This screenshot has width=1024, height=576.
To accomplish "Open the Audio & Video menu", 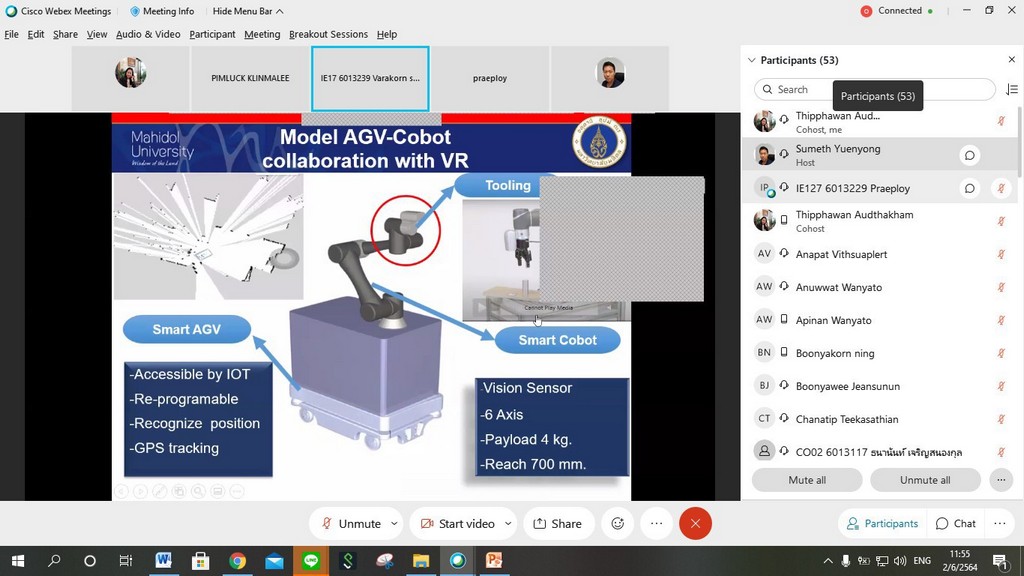I will [148, 34].
